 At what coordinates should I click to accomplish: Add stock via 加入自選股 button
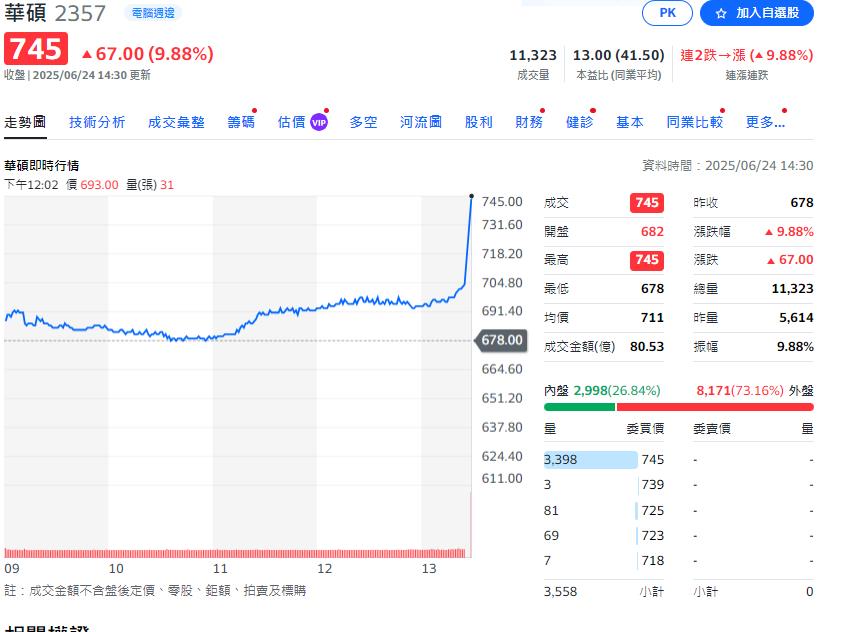pos(757,13)
